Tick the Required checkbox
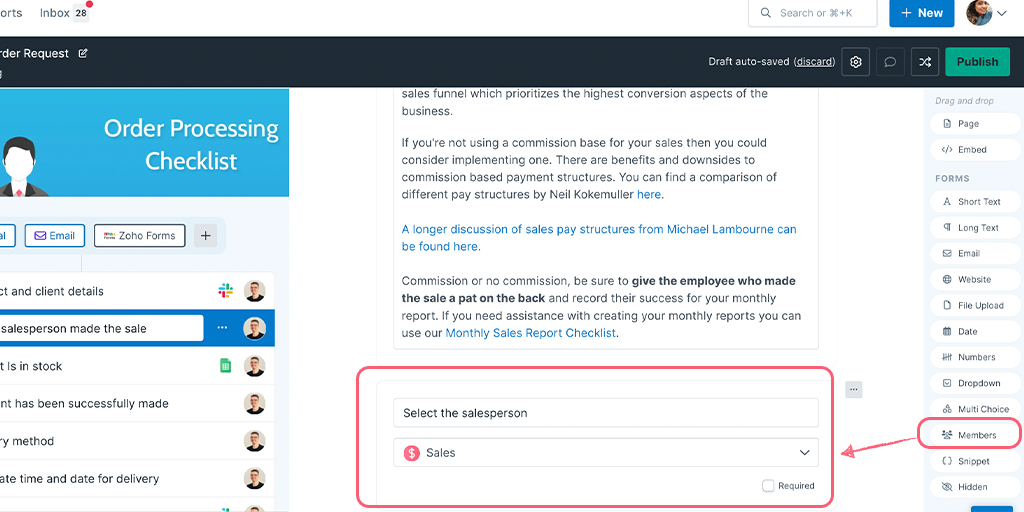This screenshot has width=1024, height=512. pos(768,485)
